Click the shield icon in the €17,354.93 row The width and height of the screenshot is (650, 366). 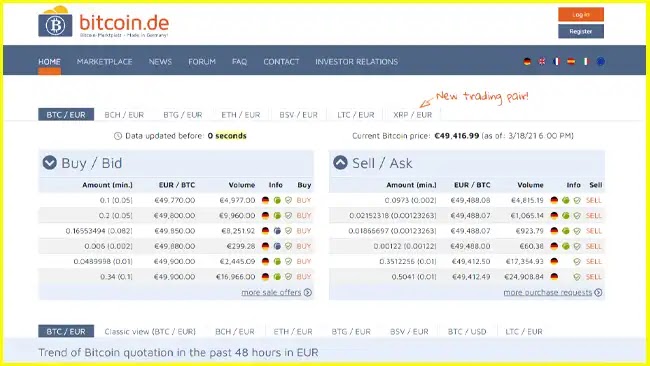click(x=577, y=262)
